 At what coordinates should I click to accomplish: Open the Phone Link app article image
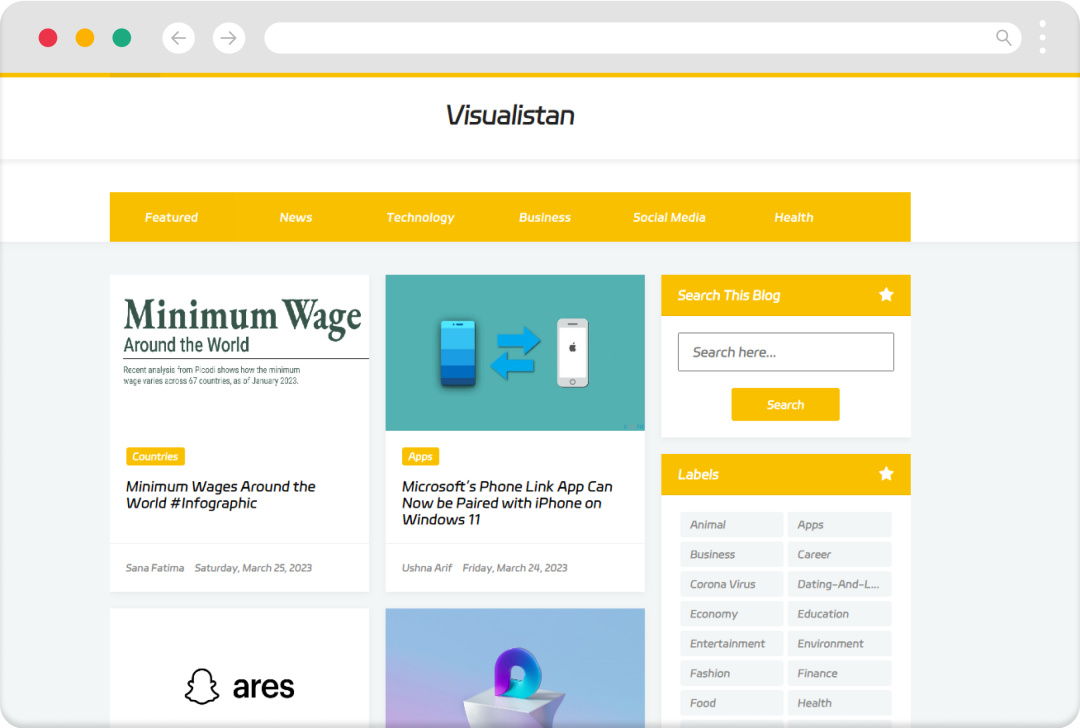tap(515, 353)
